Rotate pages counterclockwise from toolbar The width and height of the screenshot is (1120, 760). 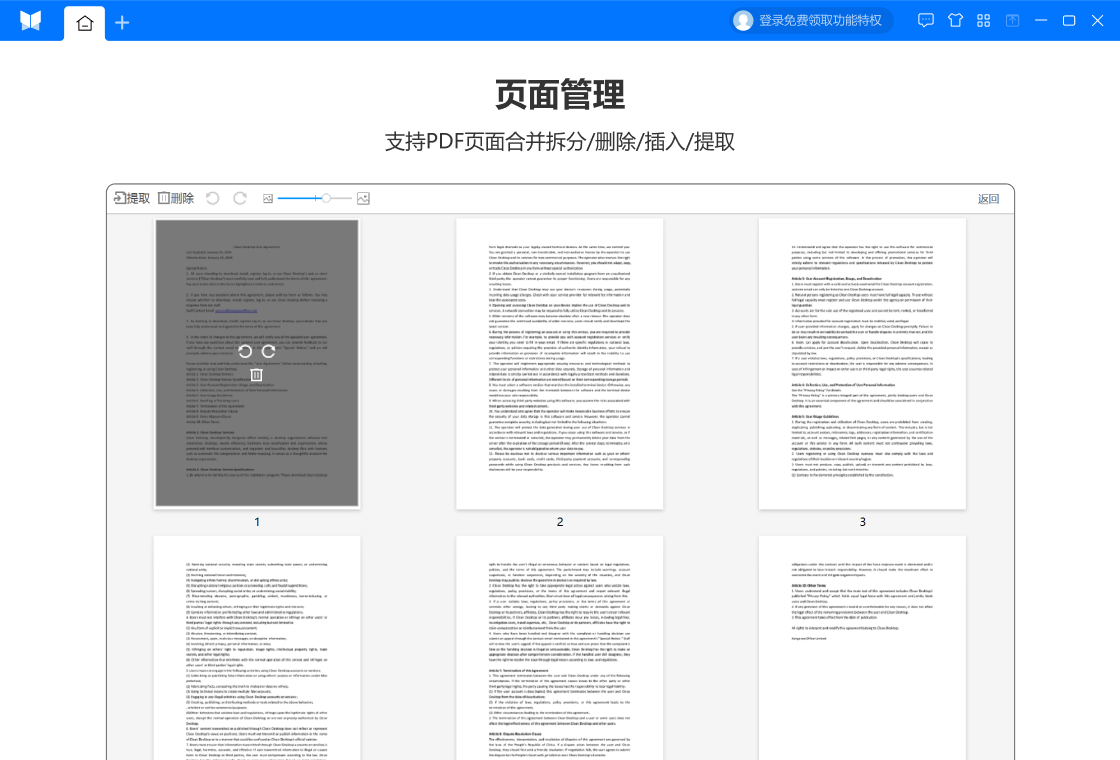(x=212, y=198)
